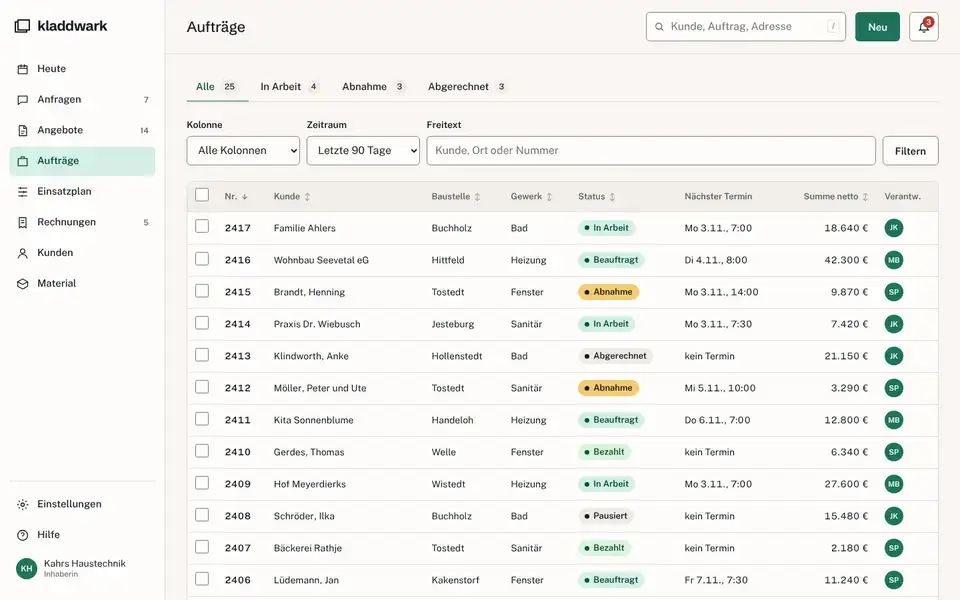Tick the checkbox for order 2412
Viewport: 960px width, 600px height.
click(x=202, y=386)
